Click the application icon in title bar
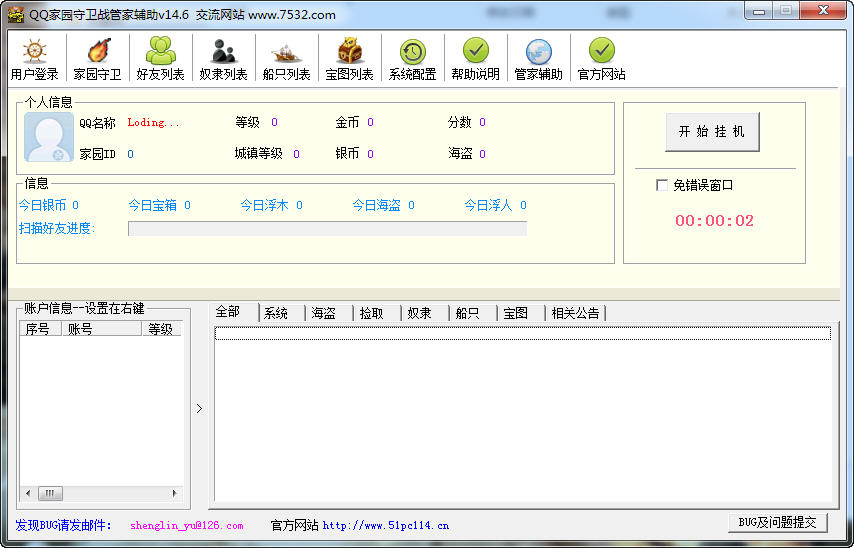 click(16, 15)
